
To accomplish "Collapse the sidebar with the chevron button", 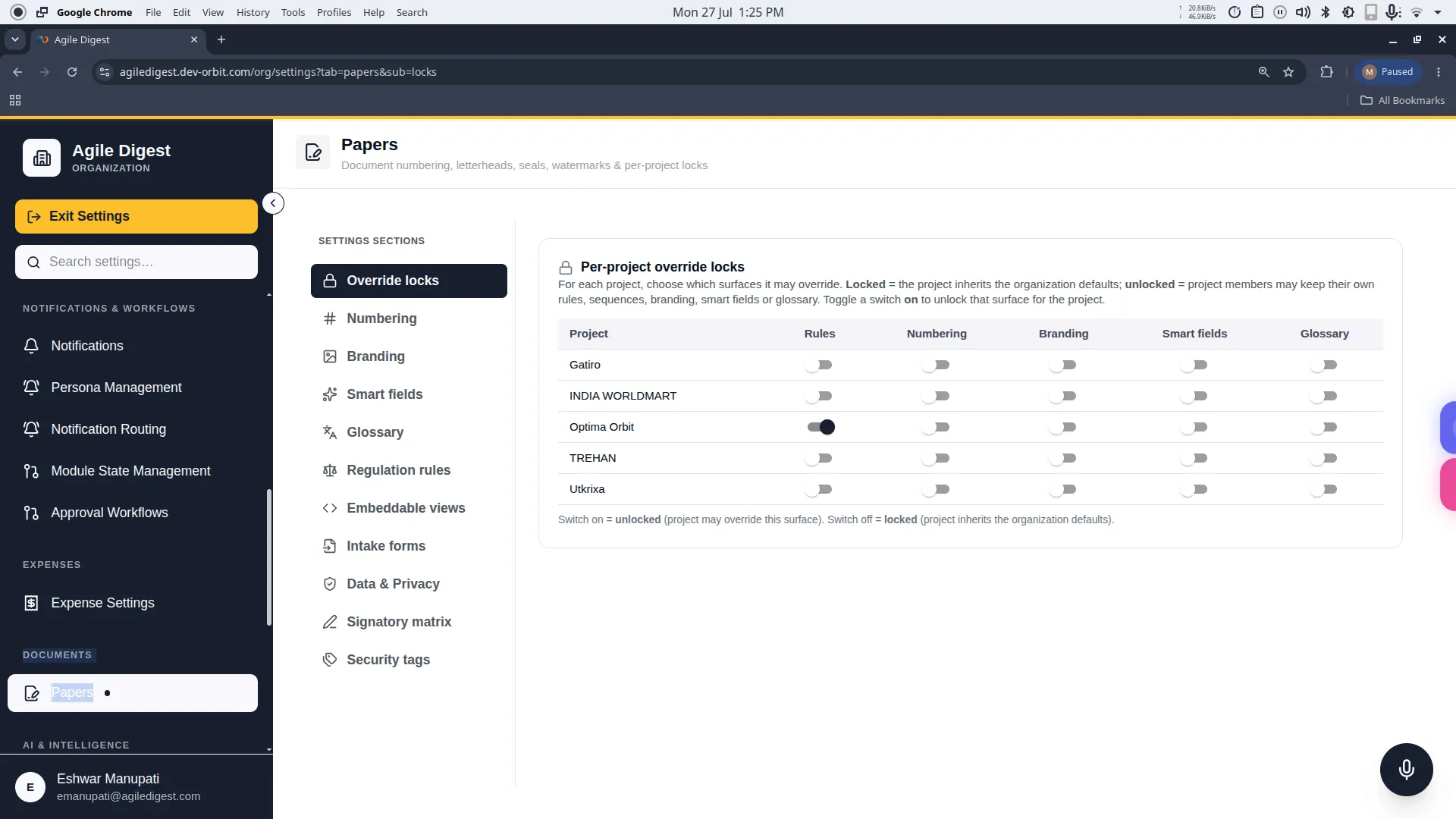I will click(273, 203).
